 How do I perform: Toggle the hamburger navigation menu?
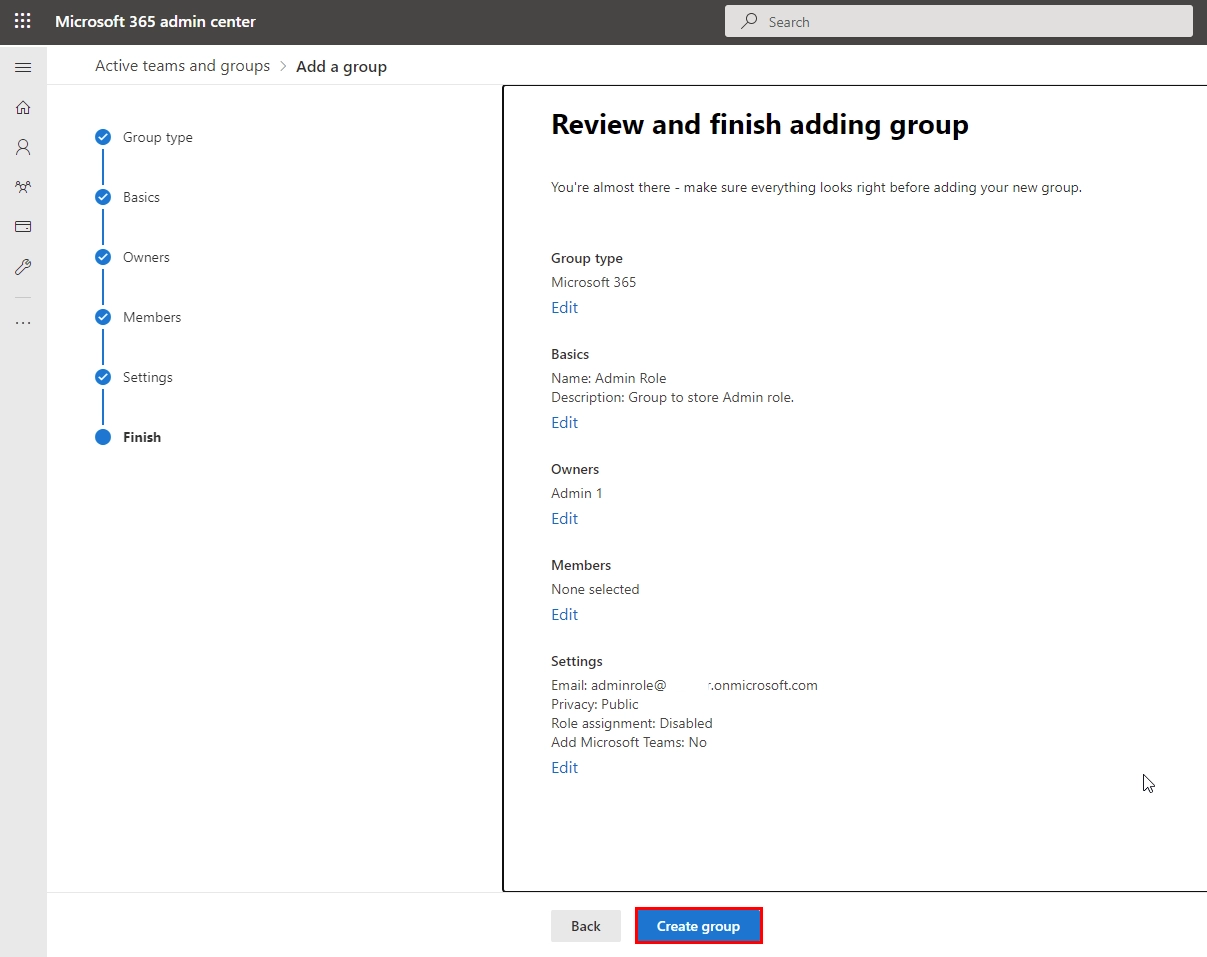pyautogui.click(x=23, y=67)
